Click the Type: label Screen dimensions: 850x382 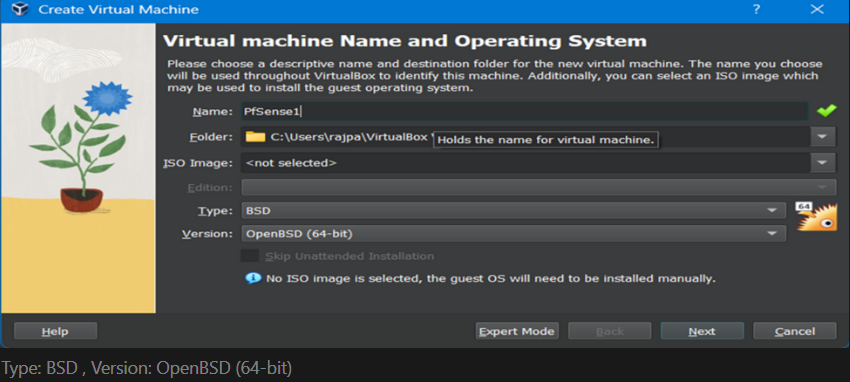coord(215,211)
